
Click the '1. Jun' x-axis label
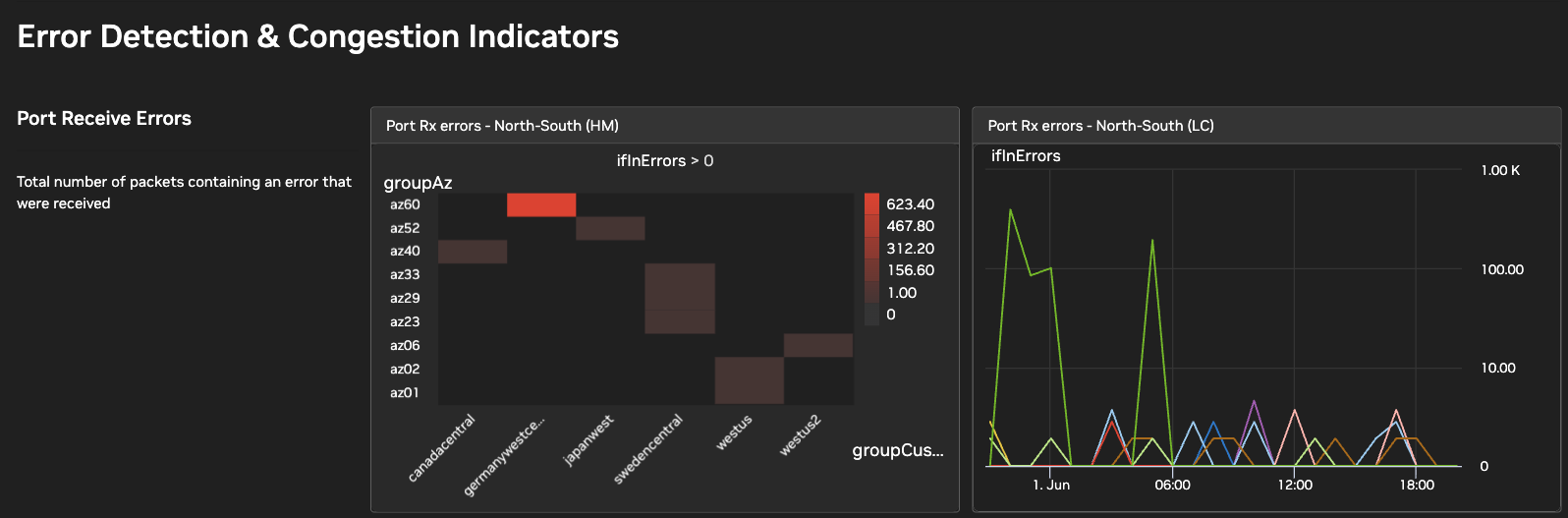click(x=1051, y=485)
